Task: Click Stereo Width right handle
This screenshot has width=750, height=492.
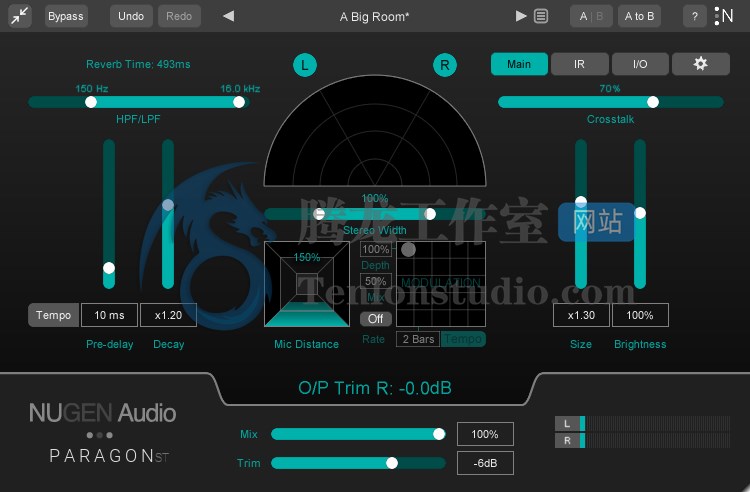Action: coord(430,214)
